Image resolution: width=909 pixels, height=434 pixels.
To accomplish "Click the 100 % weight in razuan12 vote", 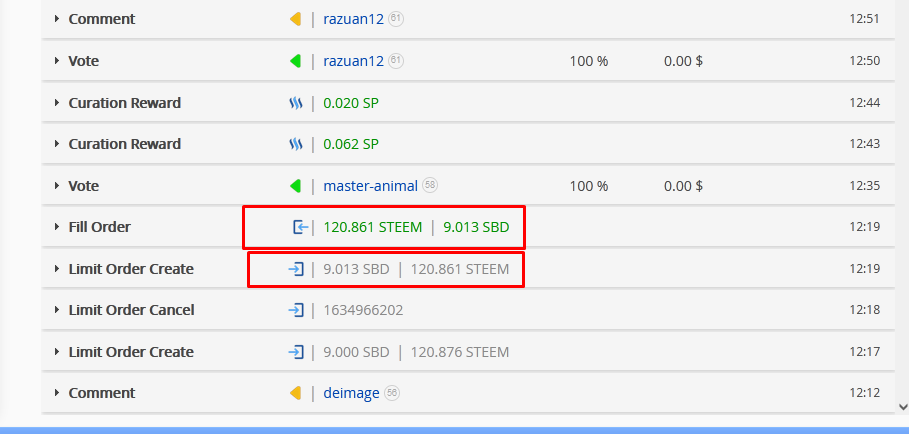I will (589, 61).
